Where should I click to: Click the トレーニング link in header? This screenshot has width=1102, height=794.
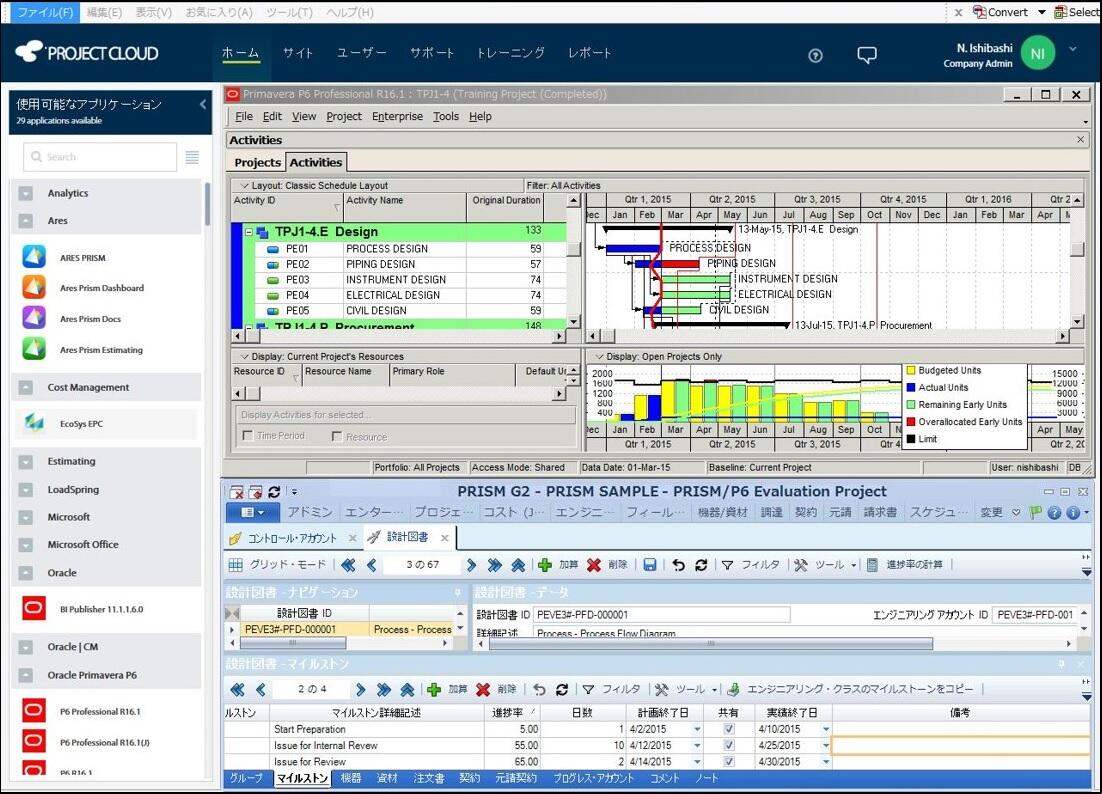pyautogui.click(x=510, y=53)
